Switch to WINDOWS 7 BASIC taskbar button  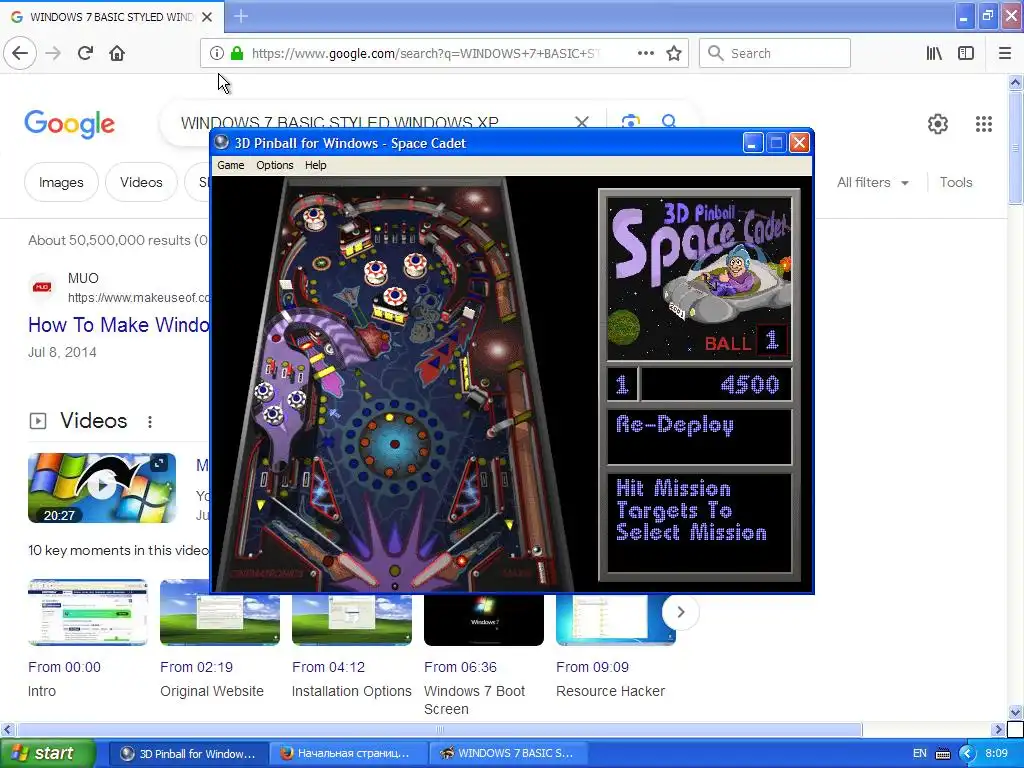click(508, 754)
